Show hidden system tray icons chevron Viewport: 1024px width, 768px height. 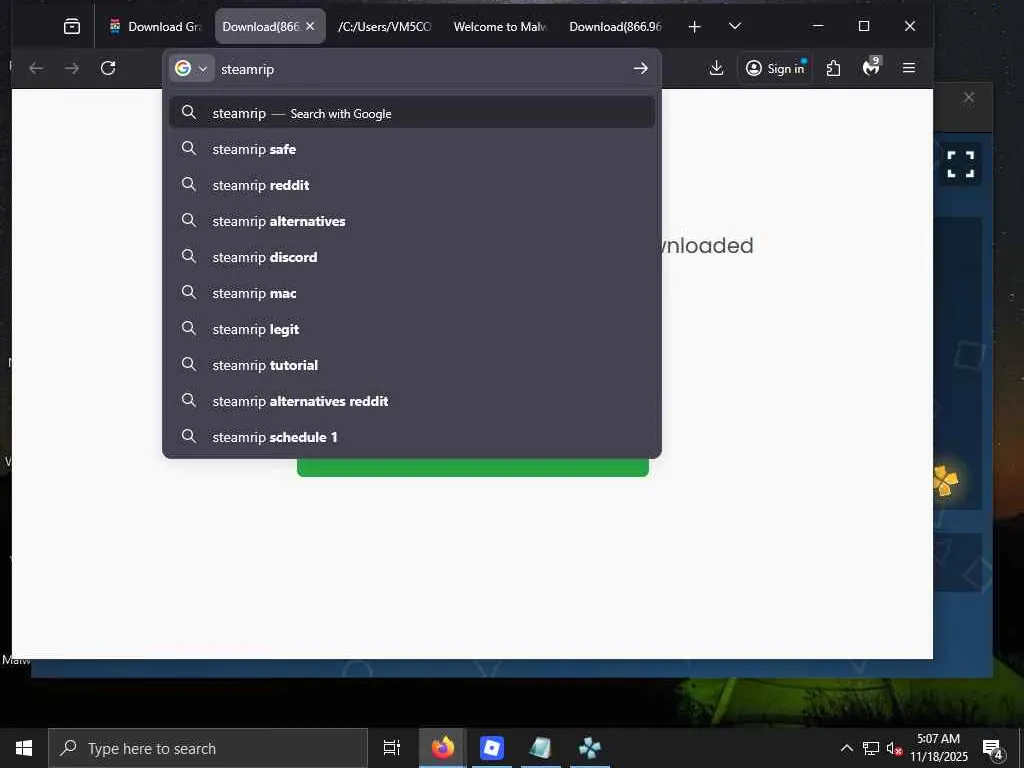(x=846, y=748)
